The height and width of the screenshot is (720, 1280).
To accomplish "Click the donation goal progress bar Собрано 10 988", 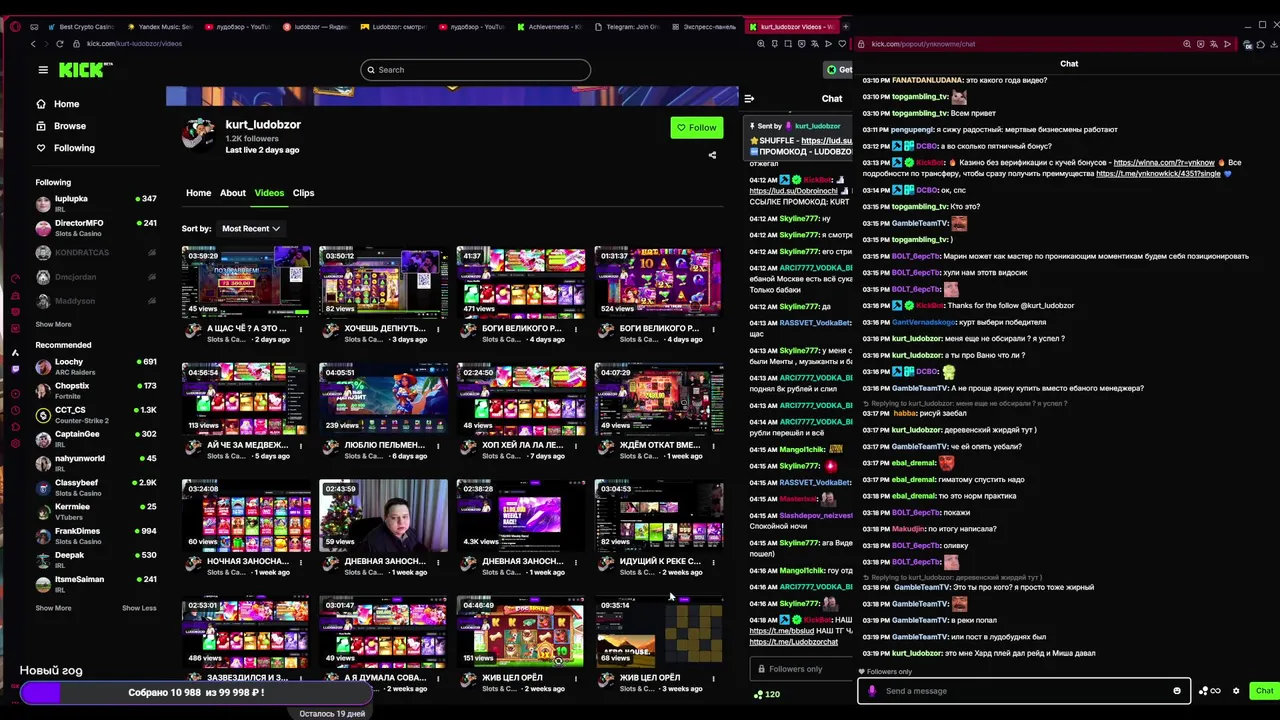I will coord(196,693).
